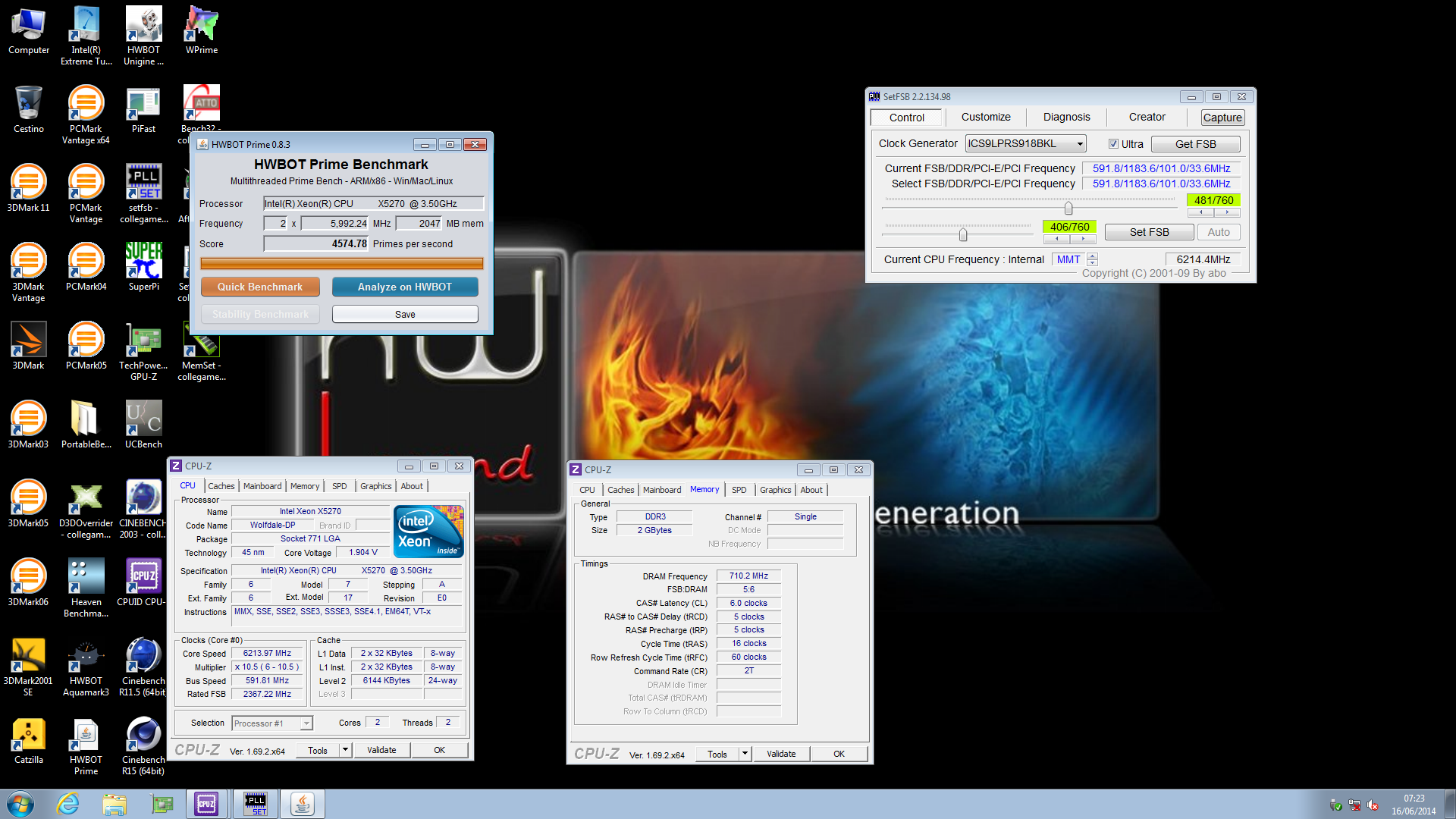Click Validate in CPU-Z CPU window
Screen dimensions: 1456x819
pyautogui.click(x=381, y=750)
